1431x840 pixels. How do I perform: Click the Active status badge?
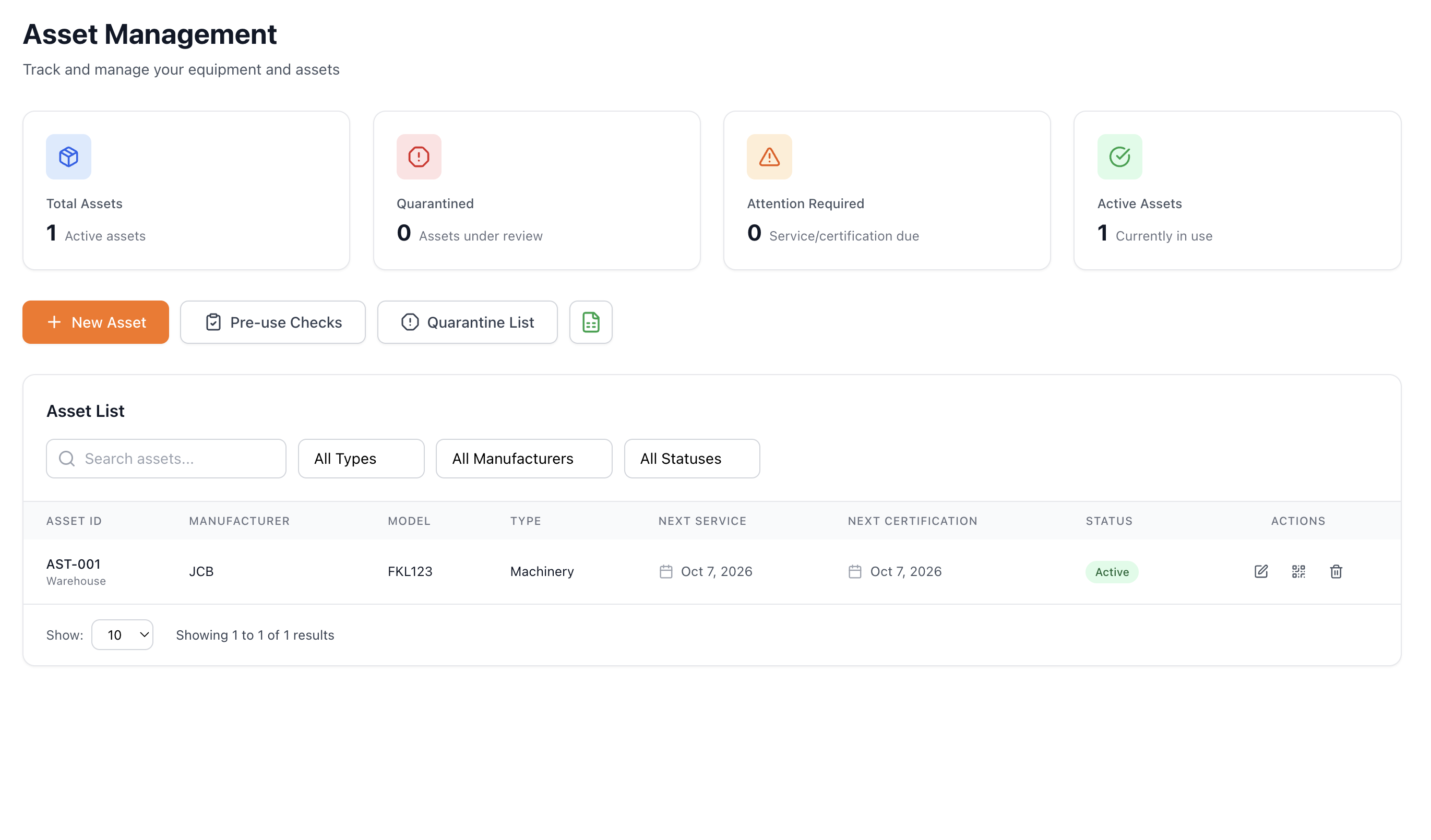pos(1111,572)
